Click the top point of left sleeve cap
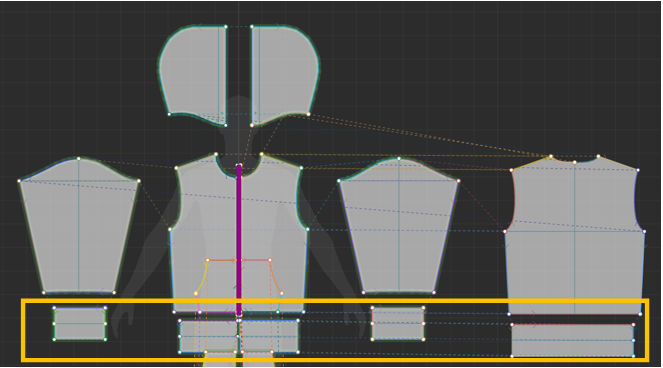The image size is (663, 368). click(79, 159)
